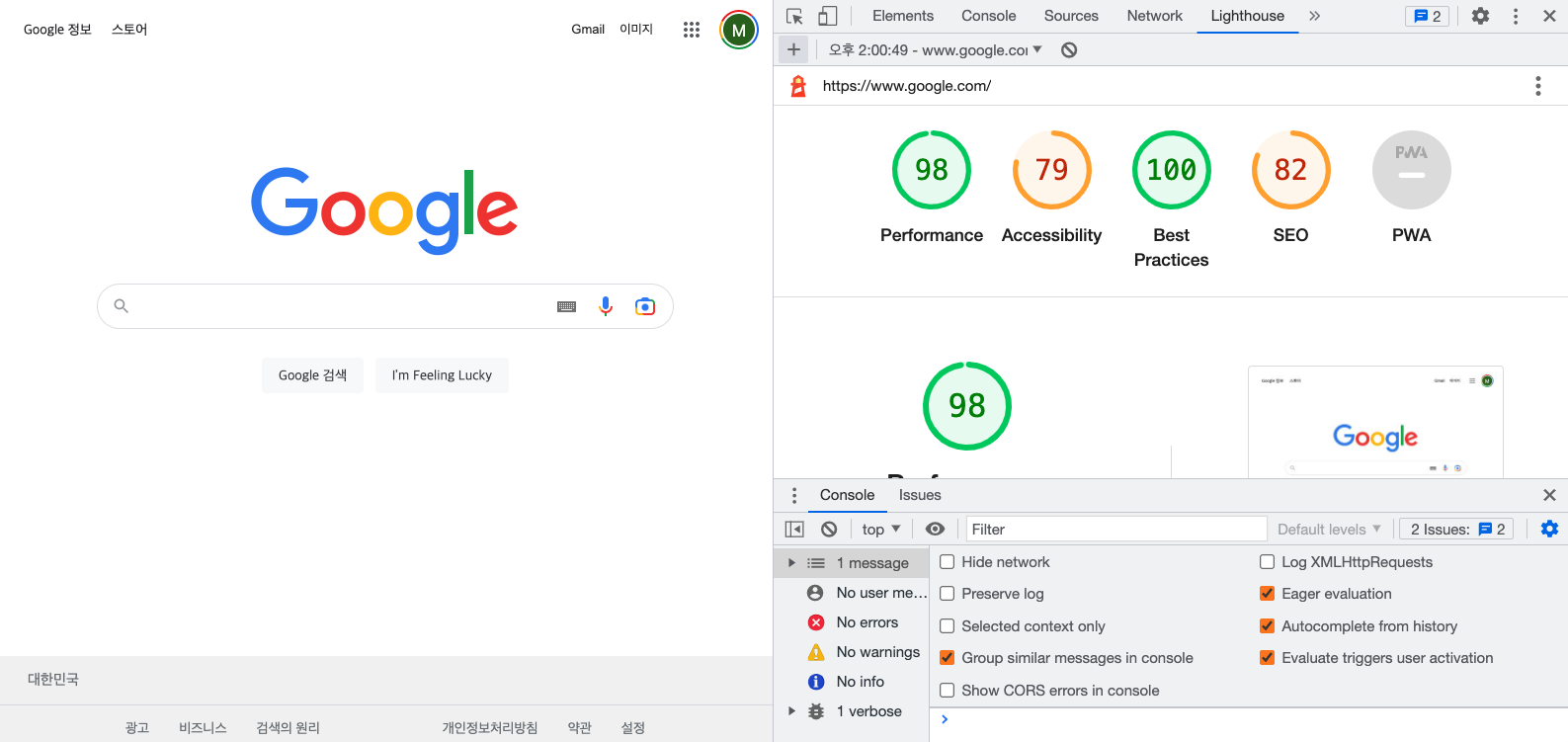
Task: Close the console drawer
Action: (x=1549, y=495)
